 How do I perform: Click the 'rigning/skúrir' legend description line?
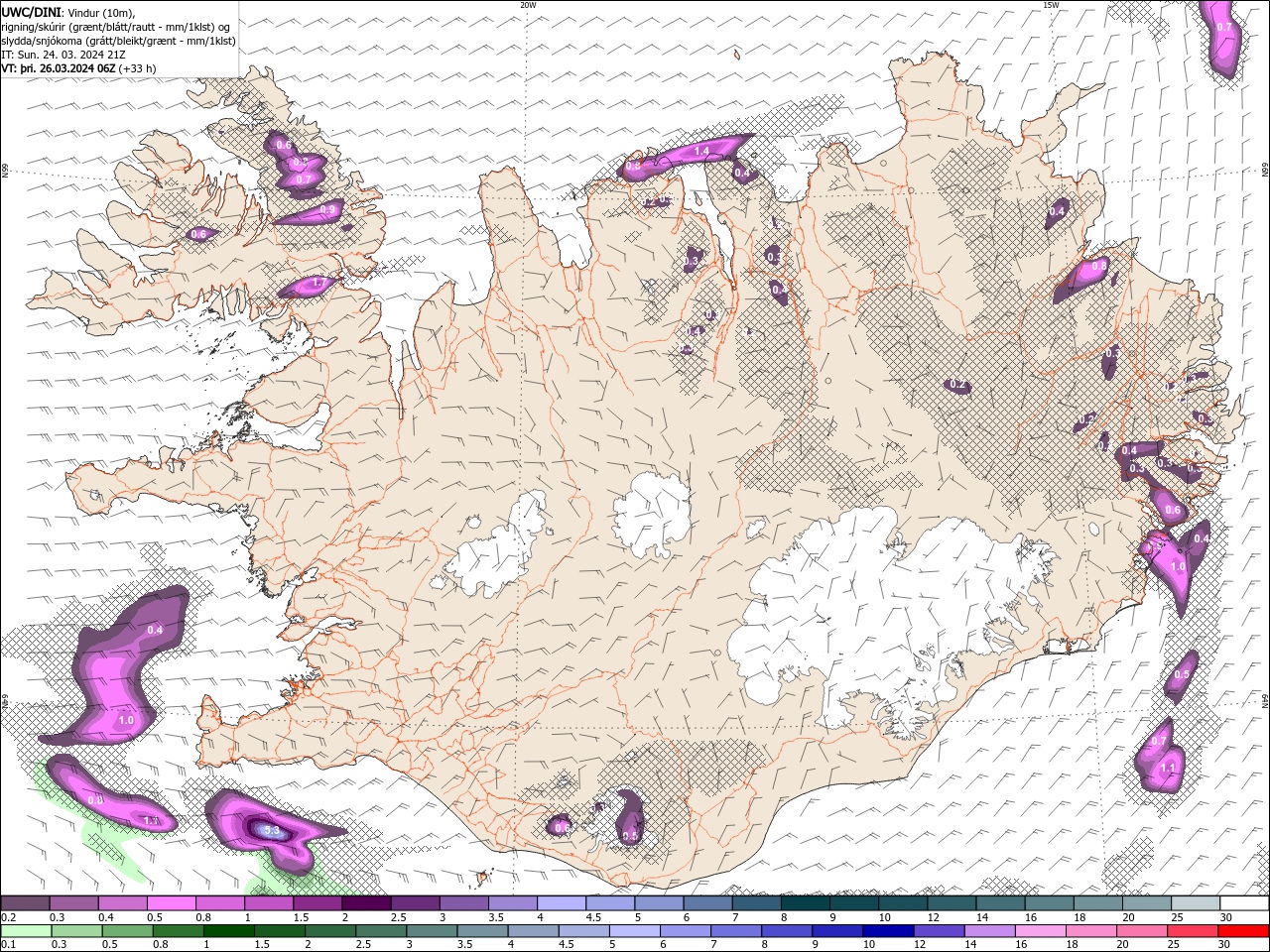(x=116, y=27)
